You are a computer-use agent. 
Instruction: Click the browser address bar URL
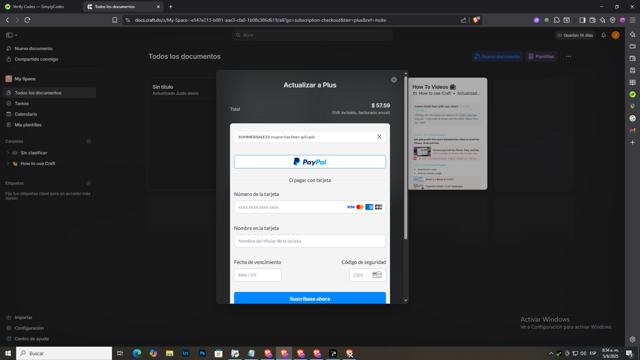[x=260, y=20]
